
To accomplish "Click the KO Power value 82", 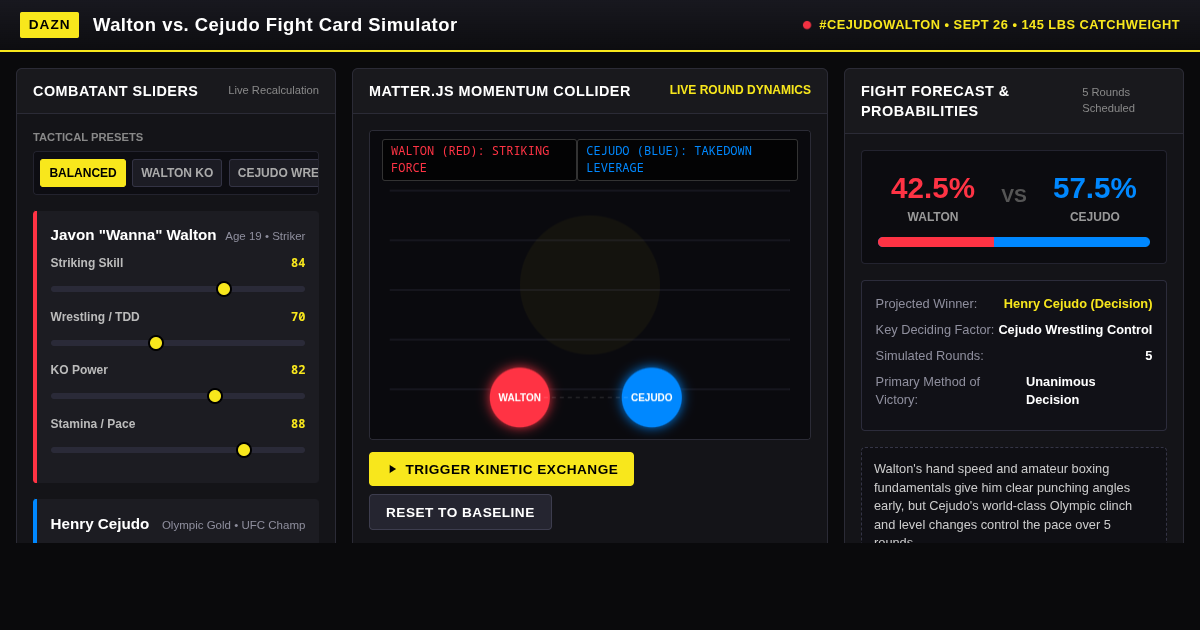I will (298, 370).
